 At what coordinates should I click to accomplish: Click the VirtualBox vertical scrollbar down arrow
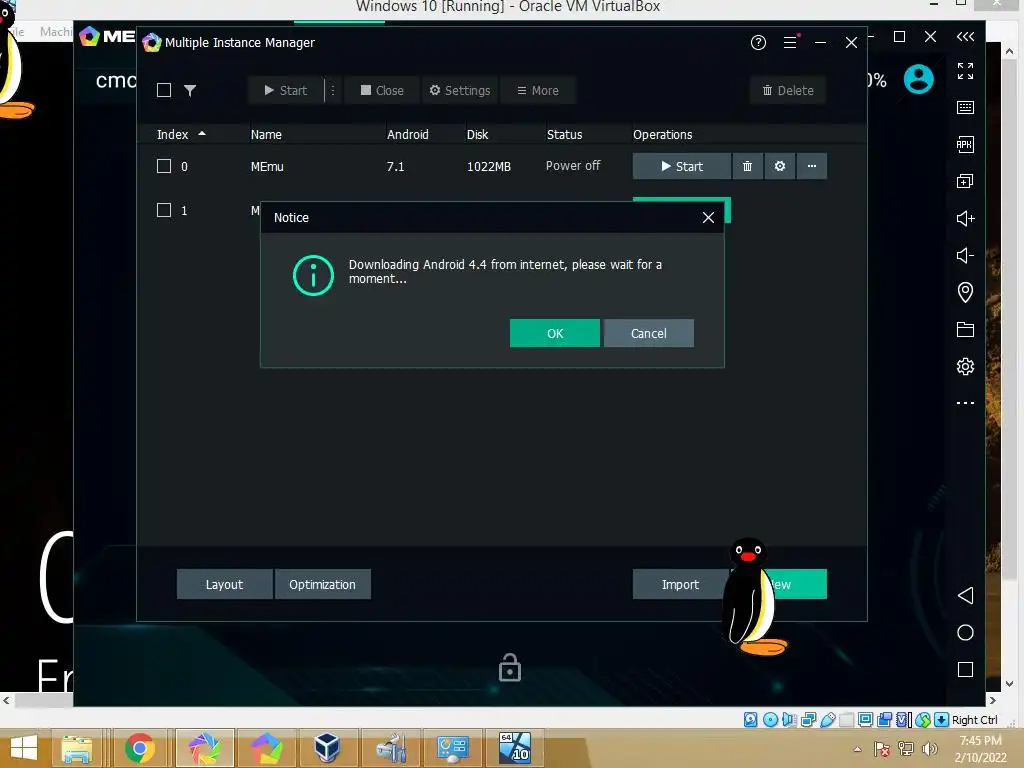point(1009,684)
